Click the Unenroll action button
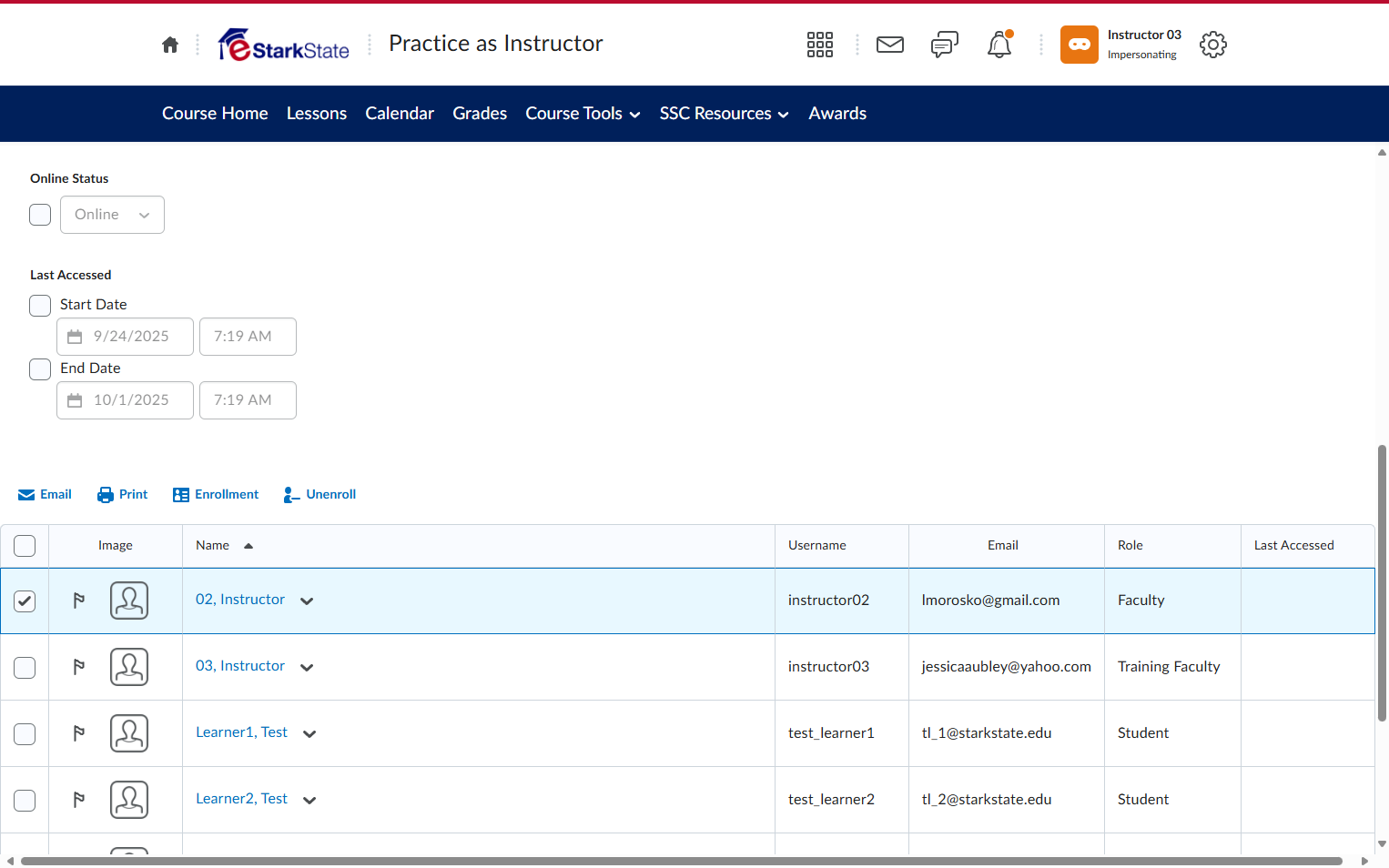Screen dimensions: 1389x868 tap(319, 495)
